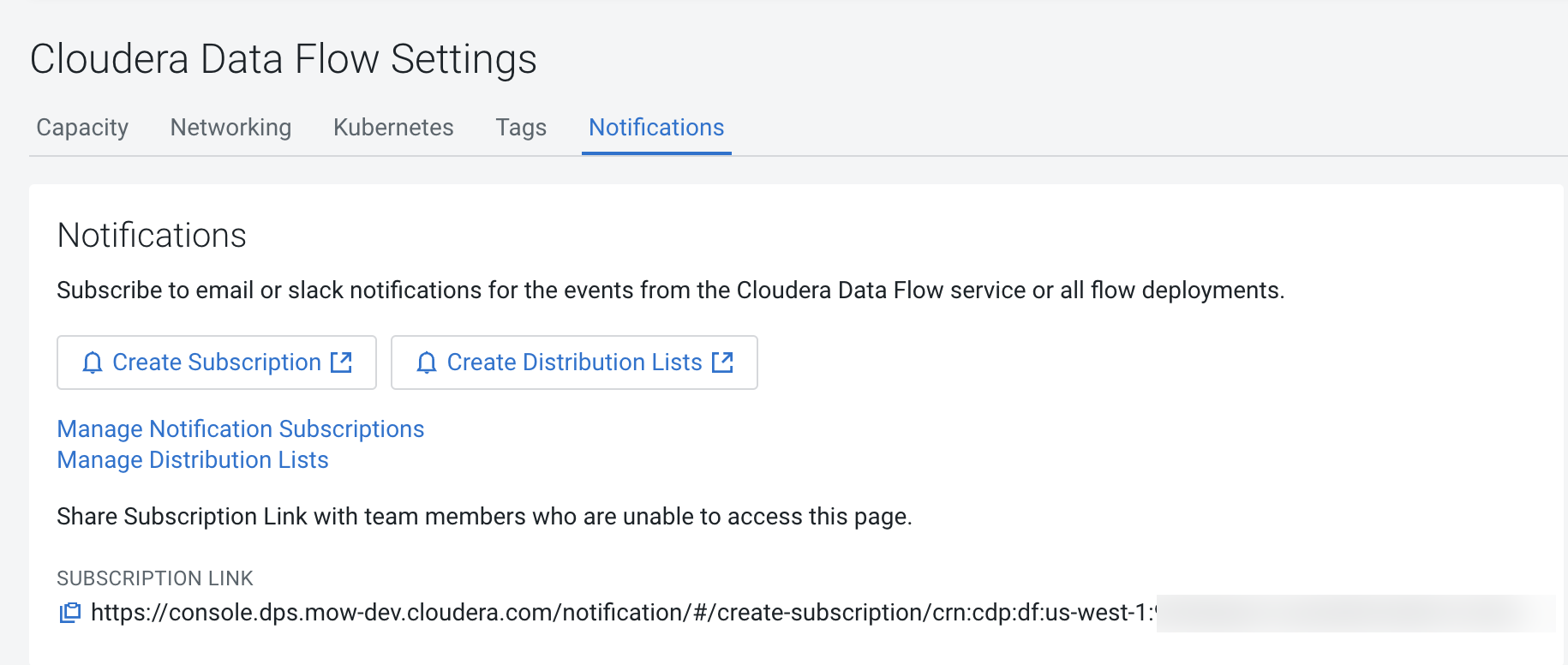1568x665 pixels.
Task: Open the Networking tab
Action: click(230, 128)
